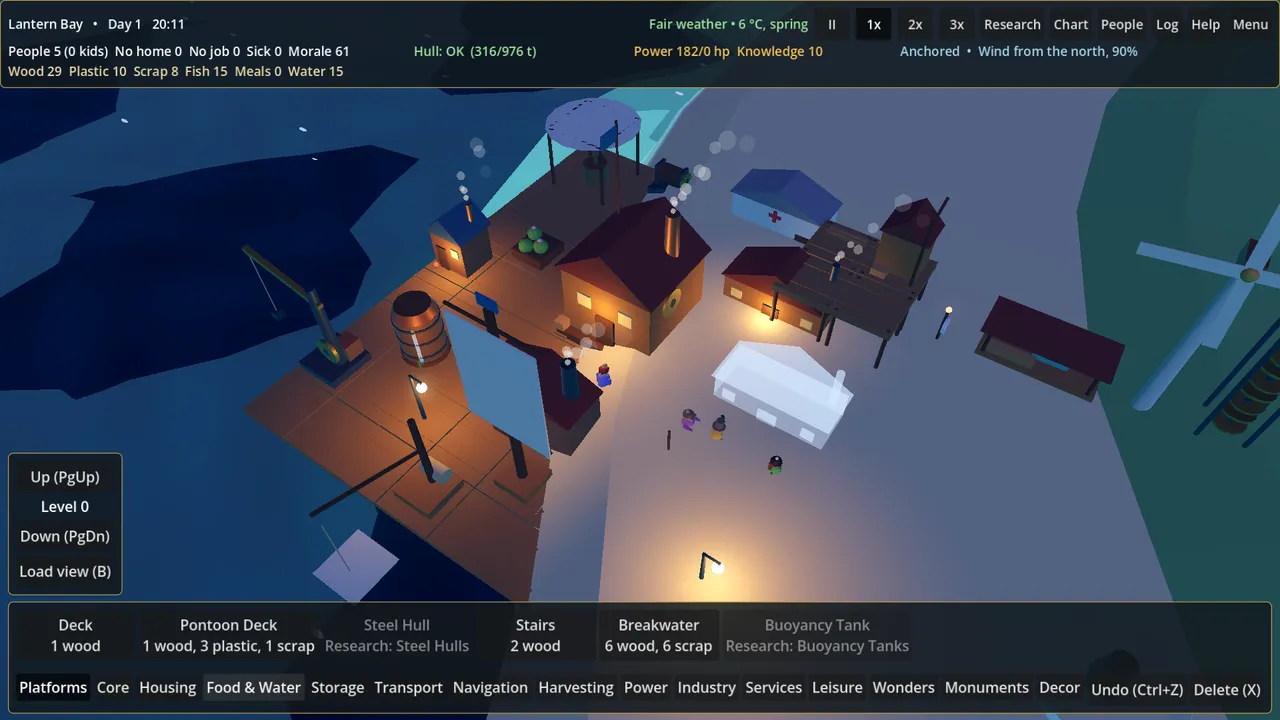This screenshot has width=1280, height=720.
Task: Activate the Delete (X) tool
Action: pyautogui.click(x=1227, y=689)
